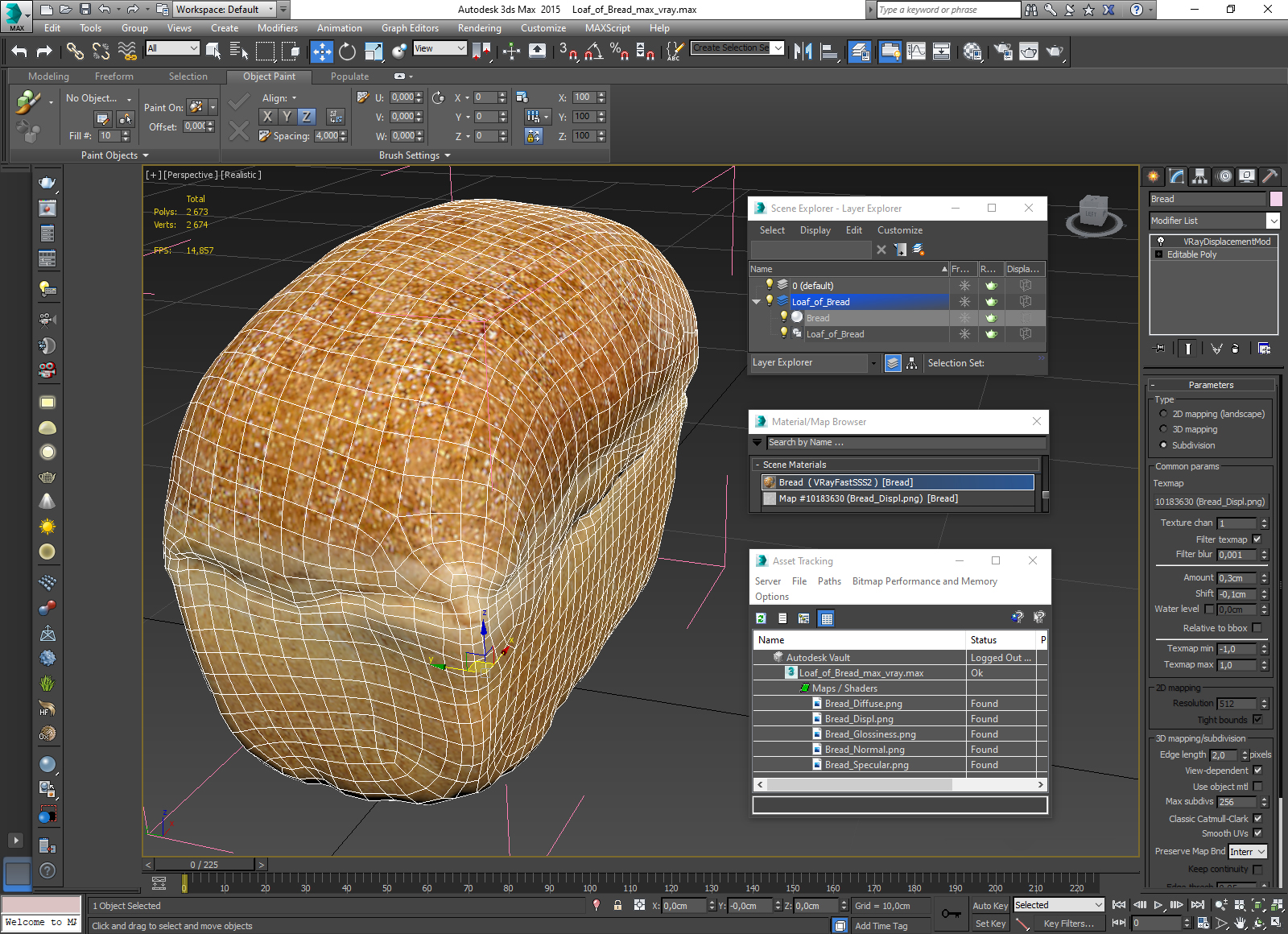Open the Modifiers menu
This screenshot has width=1288, height=934.
click(x=278, y=28)
